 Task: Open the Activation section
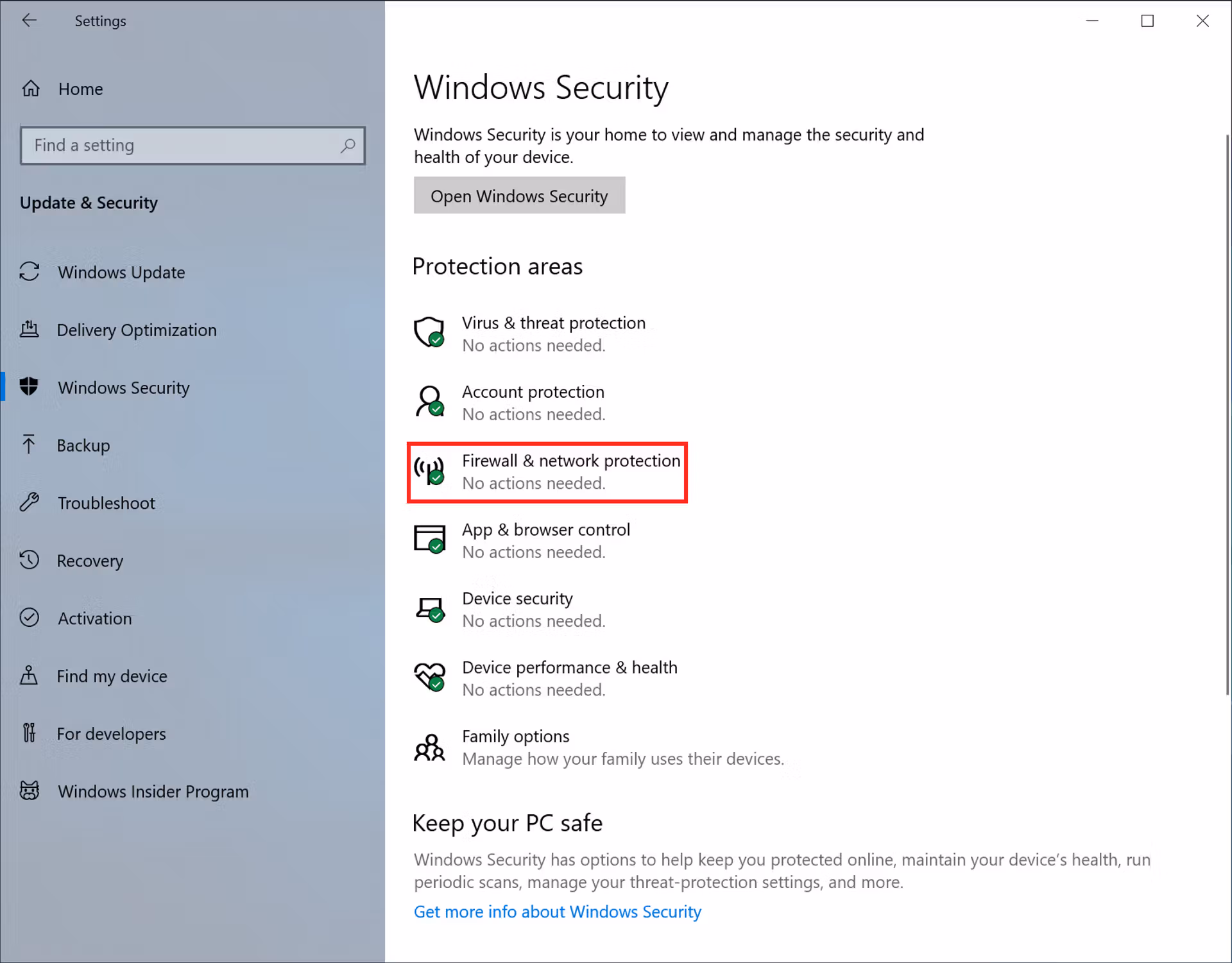[94, 618]
